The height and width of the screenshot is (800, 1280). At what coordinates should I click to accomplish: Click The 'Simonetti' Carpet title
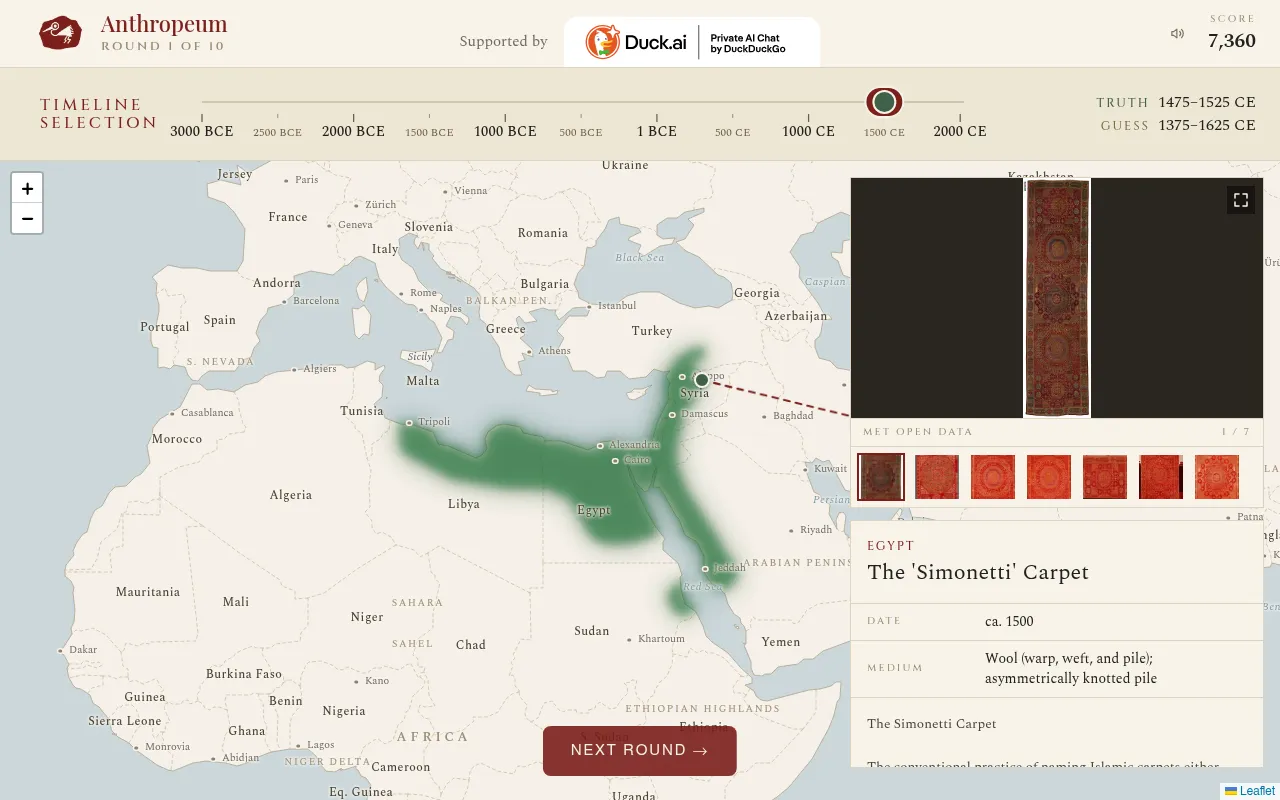click(x=978, y=573)
